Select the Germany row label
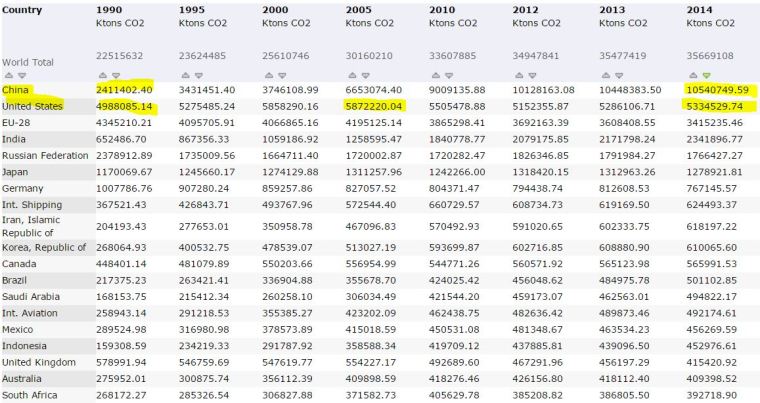 (x=22, y=188)
